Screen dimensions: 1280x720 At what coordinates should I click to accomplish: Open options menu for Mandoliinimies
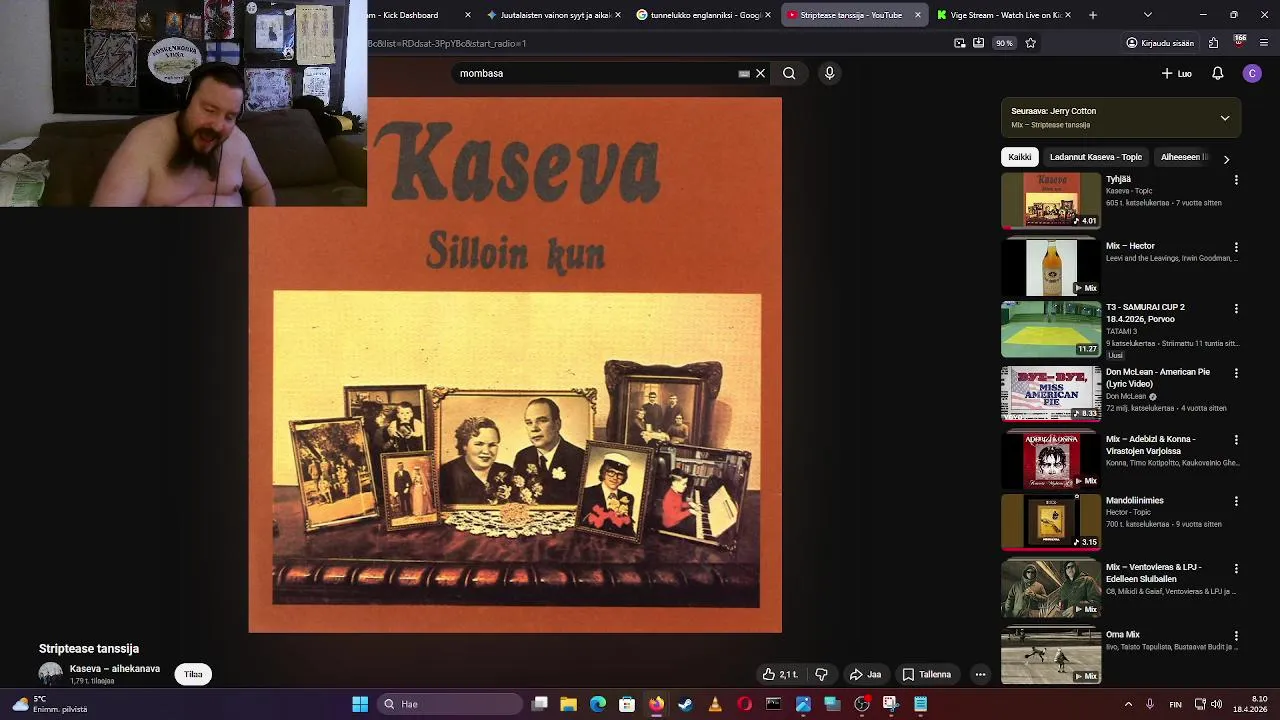(1236, 501)
